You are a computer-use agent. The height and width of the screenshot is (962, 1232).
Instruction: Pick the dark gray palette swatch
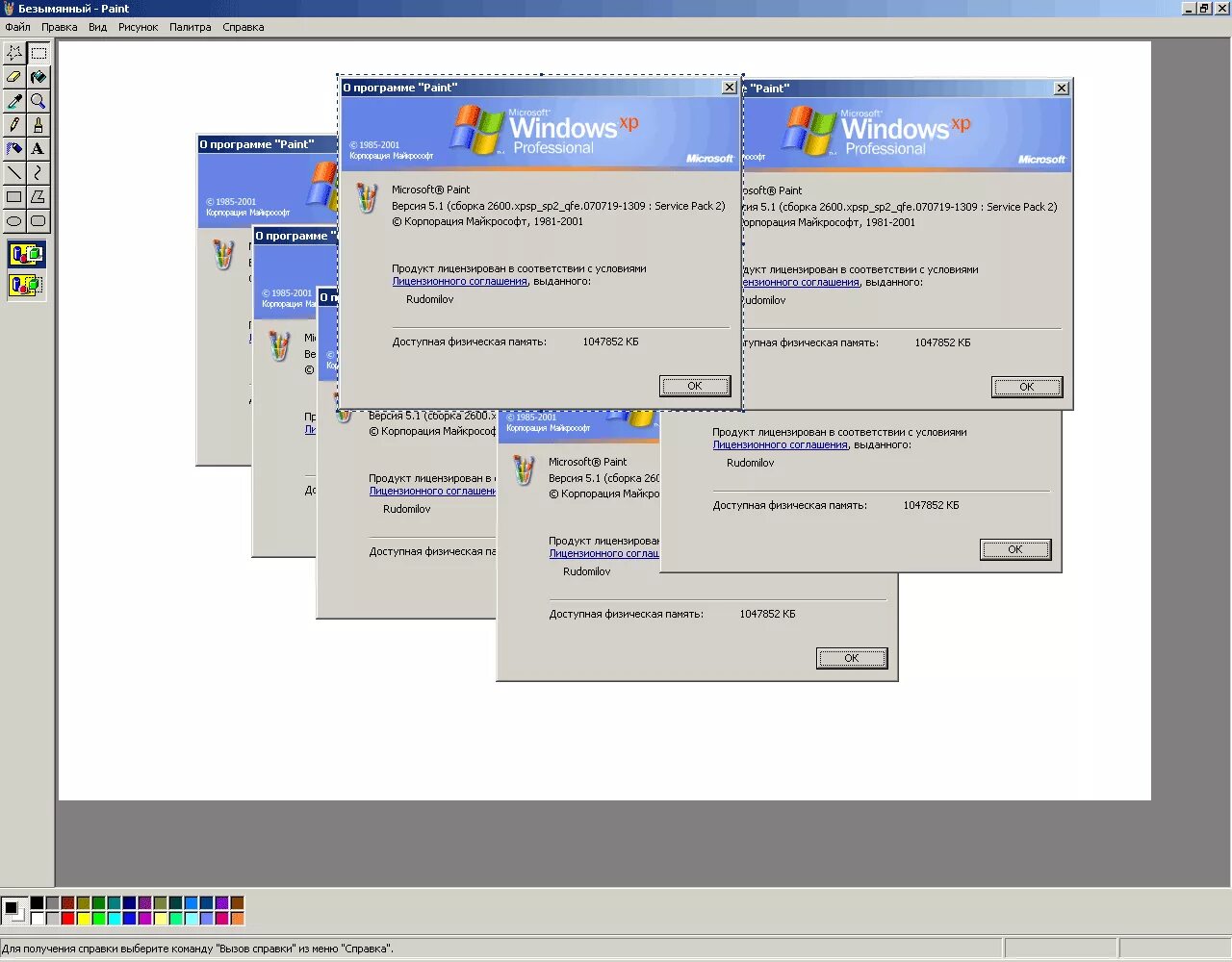pos(52,902)
